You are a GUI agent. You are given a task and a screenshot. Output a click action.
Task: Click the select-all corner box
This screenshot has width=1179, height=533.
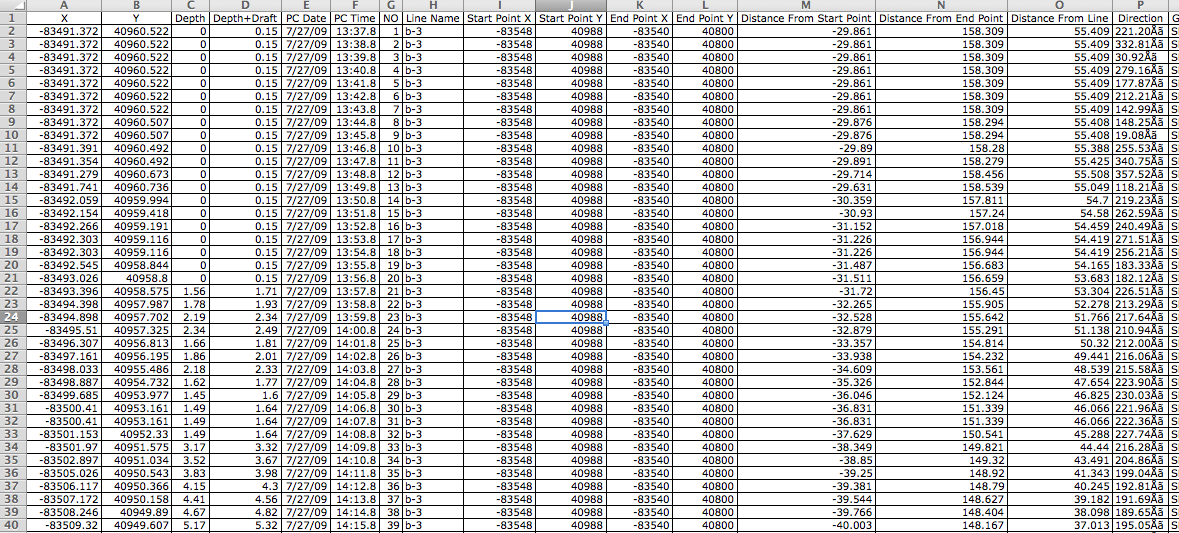(11, 5)
